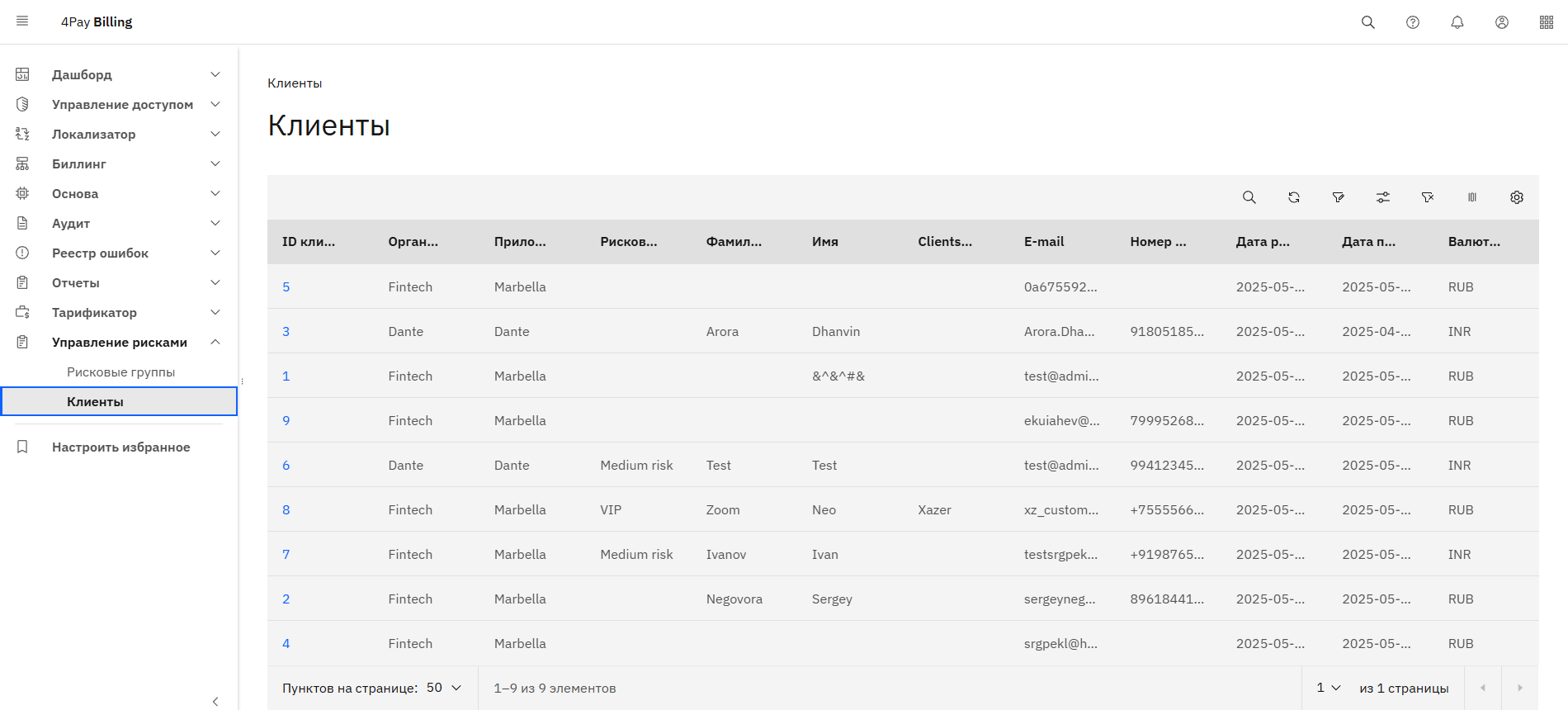Open the items per page dropdown
This screenshot has height=710, width=1568.
pyautogui.click(x=444, y=688)
